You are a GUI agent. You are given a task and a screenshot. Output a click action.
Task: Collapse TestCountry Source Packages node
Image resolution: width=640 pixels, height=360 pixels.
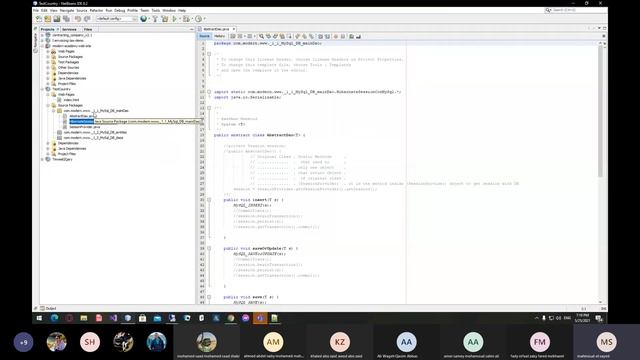click(x=48, y=105)
